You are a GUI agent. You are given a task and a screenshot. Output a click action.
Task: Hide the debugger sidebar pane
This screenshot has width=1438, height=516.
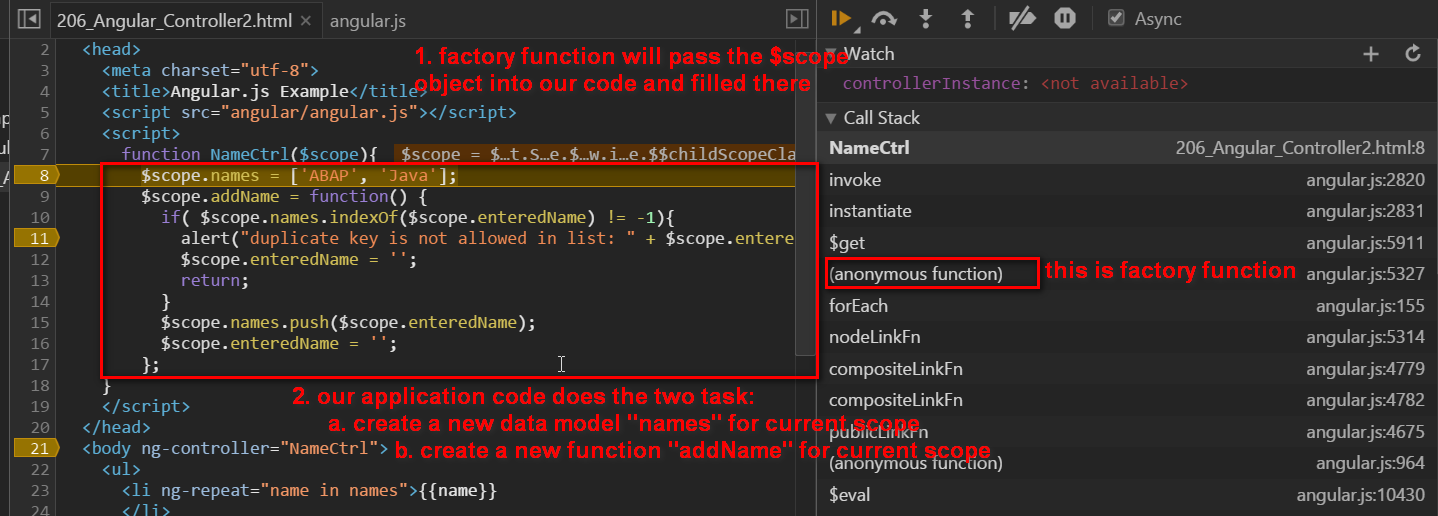point(797,19)
